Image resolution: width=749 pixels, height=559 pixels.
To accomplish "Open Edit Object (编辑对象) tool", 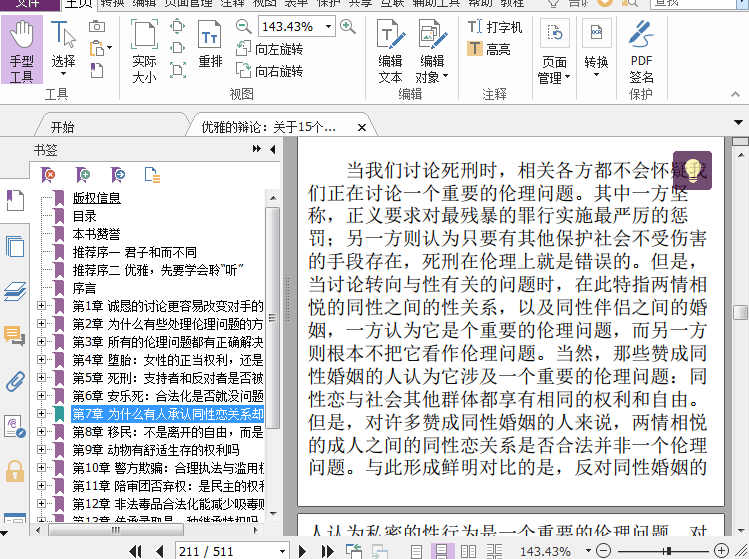I will point(432,50).
